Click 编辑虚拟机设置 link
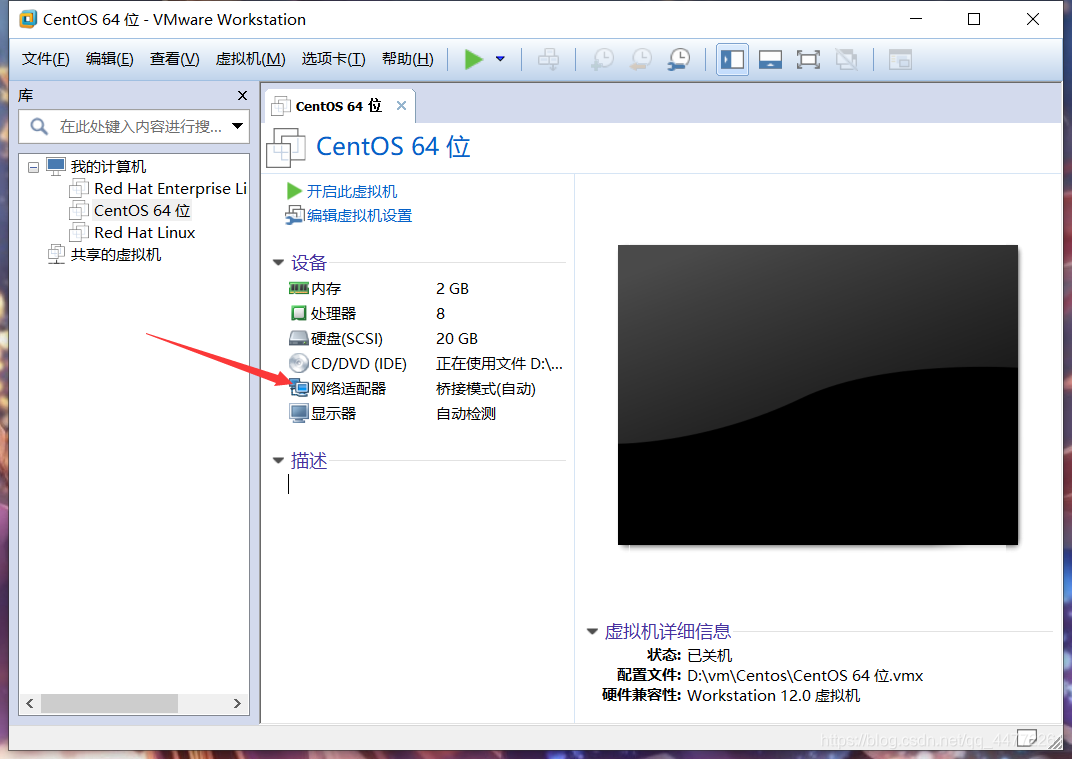 click(x=359, y=216)
